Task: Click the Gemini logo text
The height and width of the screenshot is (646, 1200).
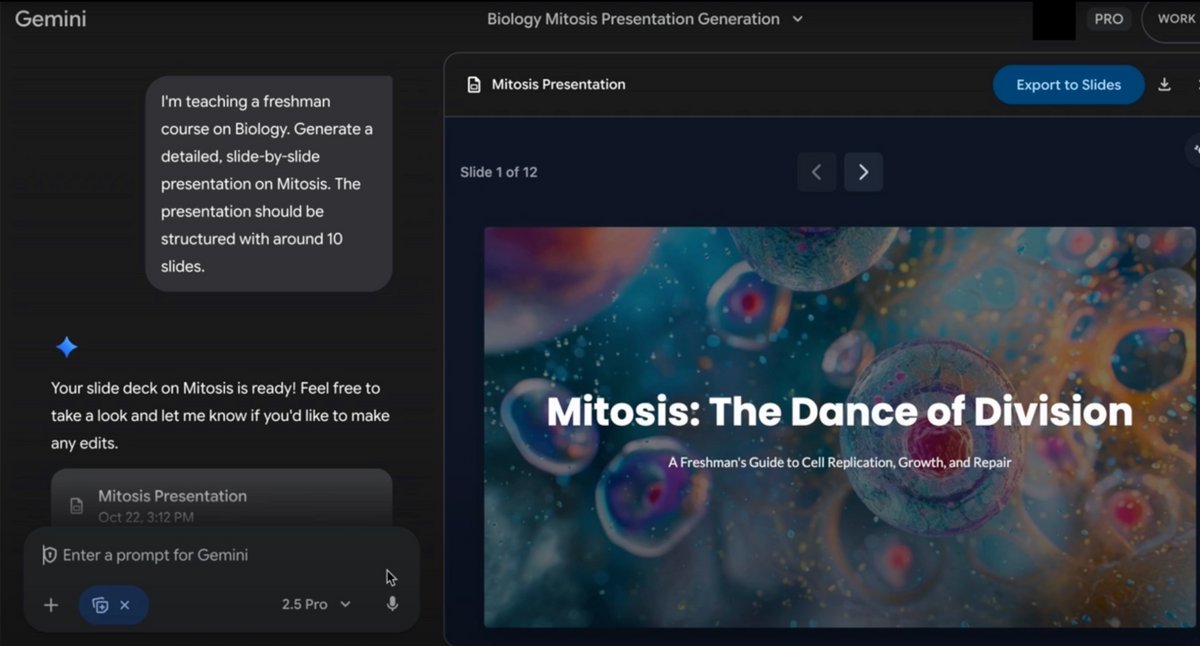Action: coord(50,19)
